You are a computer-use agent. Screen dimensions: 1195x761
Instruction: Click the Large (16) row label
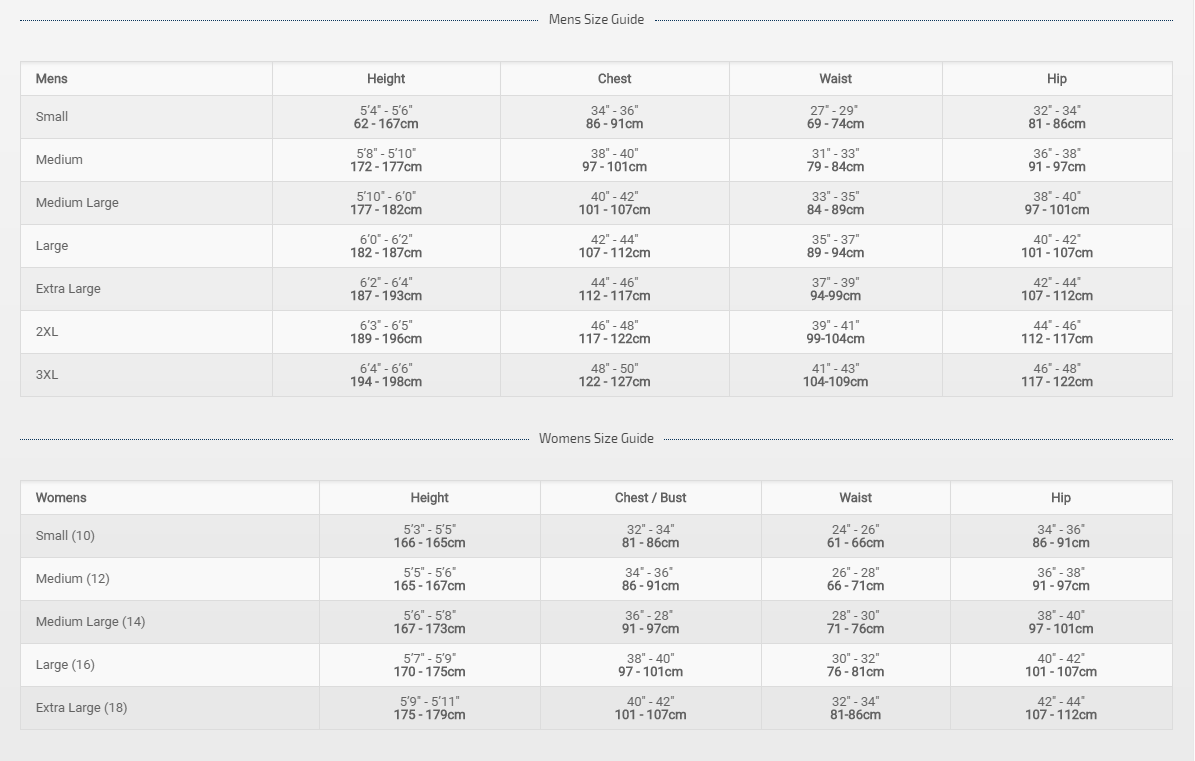(x=65, y=665)
